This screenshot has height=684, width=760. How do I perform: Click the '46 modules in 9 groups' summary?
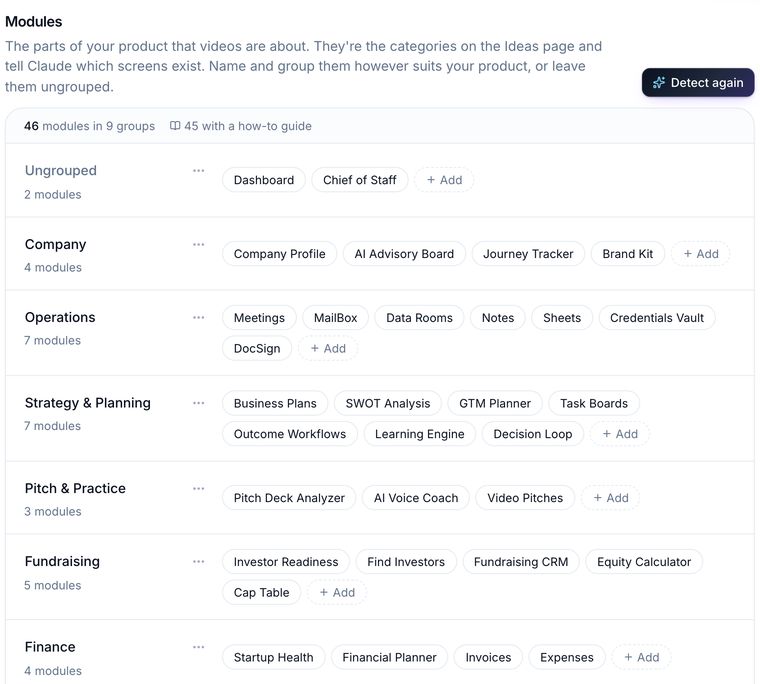coord(89,126)
